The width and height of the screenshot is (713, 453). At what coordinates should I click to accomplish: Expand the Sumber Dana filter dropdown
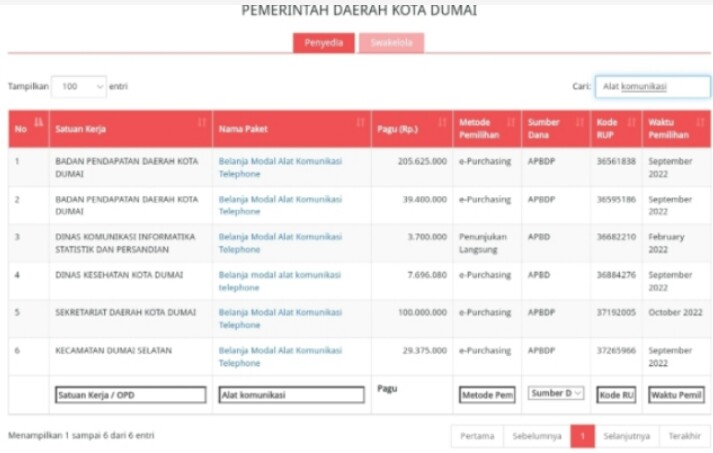[556, 394]
